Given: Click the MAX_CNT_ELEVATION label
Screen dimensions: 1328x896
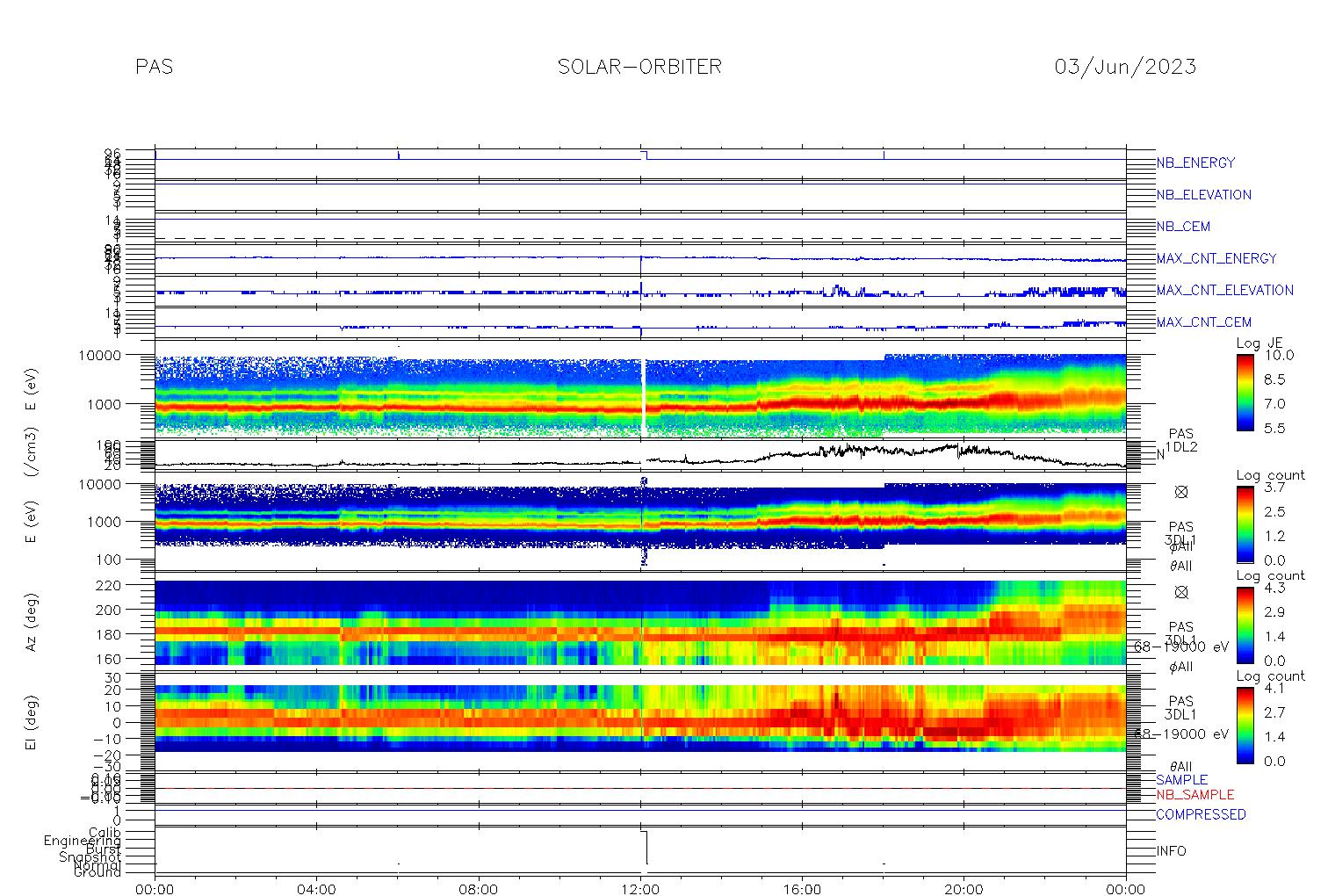Looking at the screenshot, I should tap(1224, 290).
